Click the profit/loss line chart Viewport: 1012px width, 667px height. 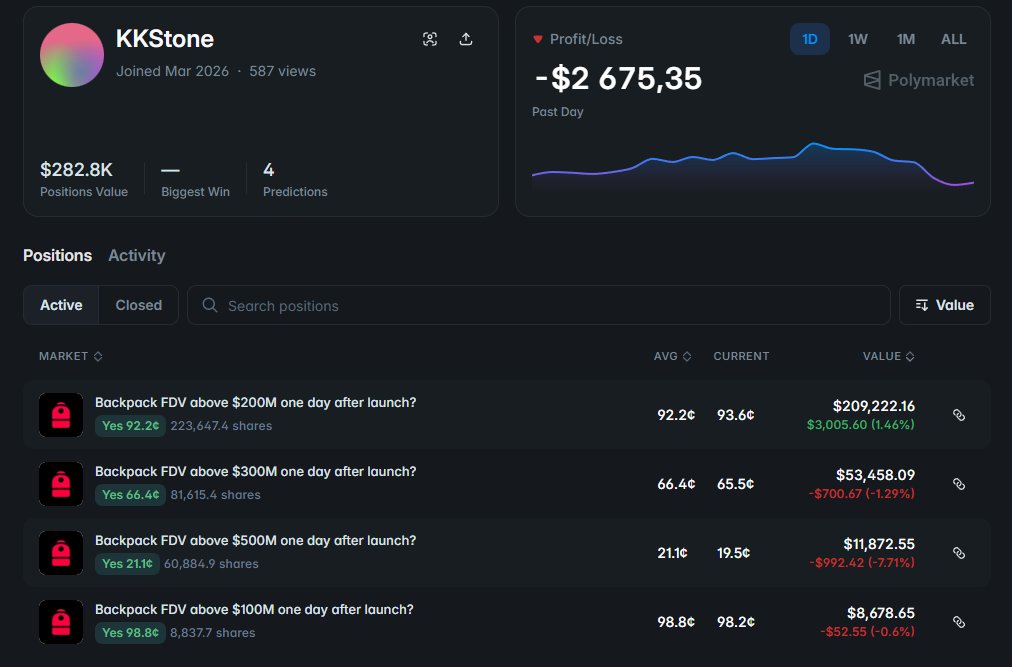(x=753, y=165)
